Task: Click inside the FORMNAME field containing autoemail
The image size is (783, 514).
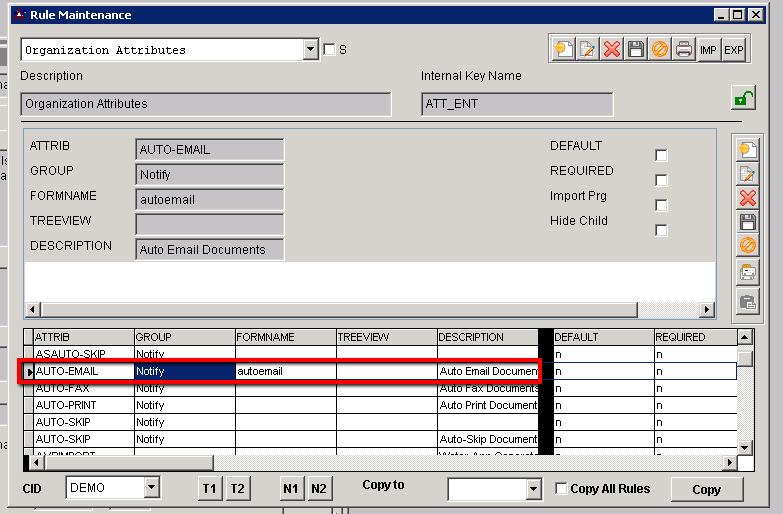Action: [209, 200]
